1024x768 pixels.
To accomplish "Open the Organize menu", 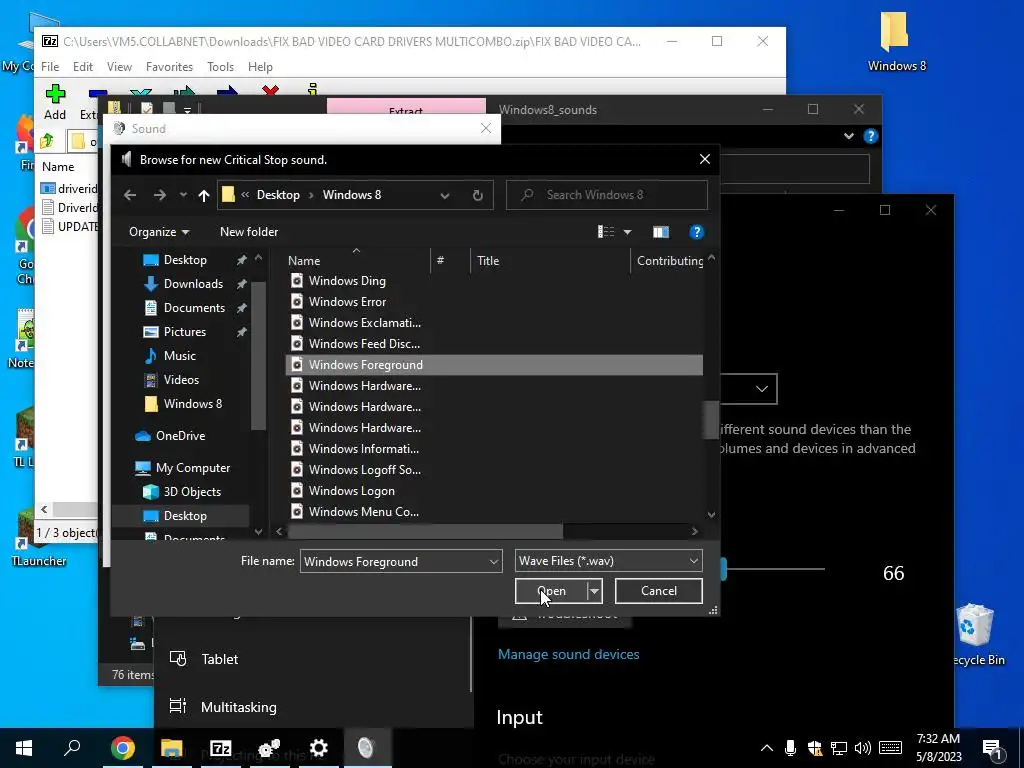I will 159,232.
